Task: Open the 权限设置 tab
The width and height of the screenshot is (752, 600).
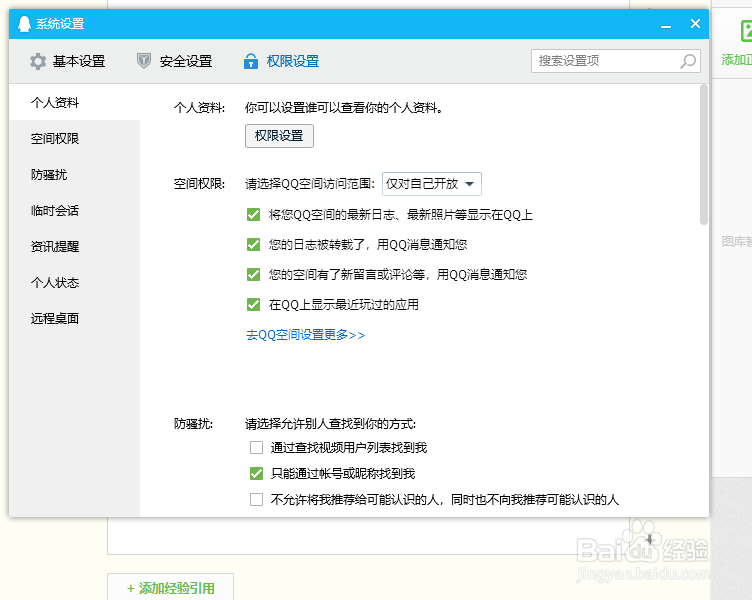Action: pos(282,61)
